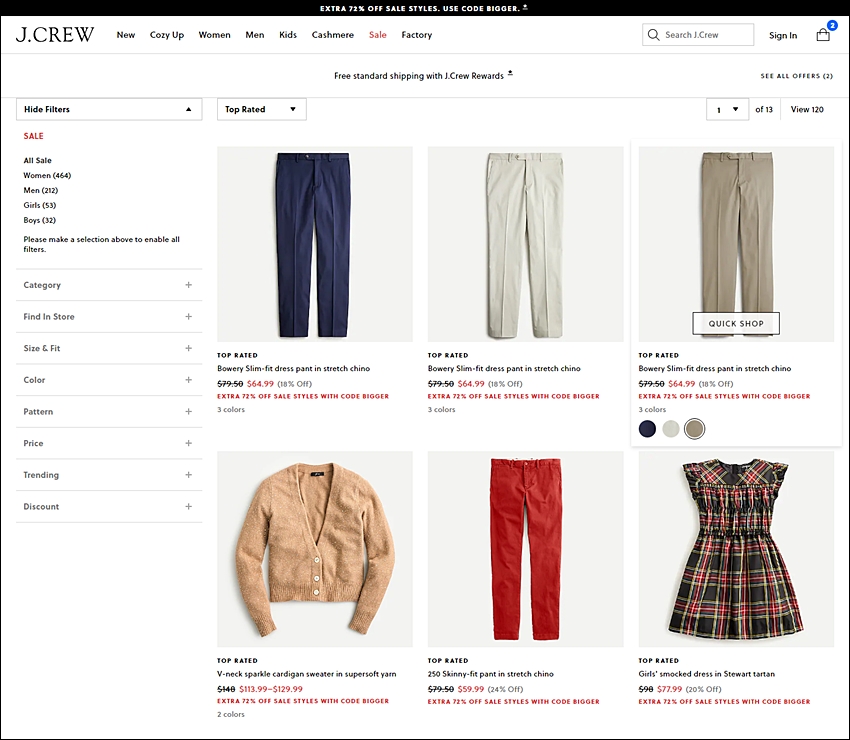The height and width of the screenshot is (740, 850).
Task: Open the Sale menu
Action: 378,35
